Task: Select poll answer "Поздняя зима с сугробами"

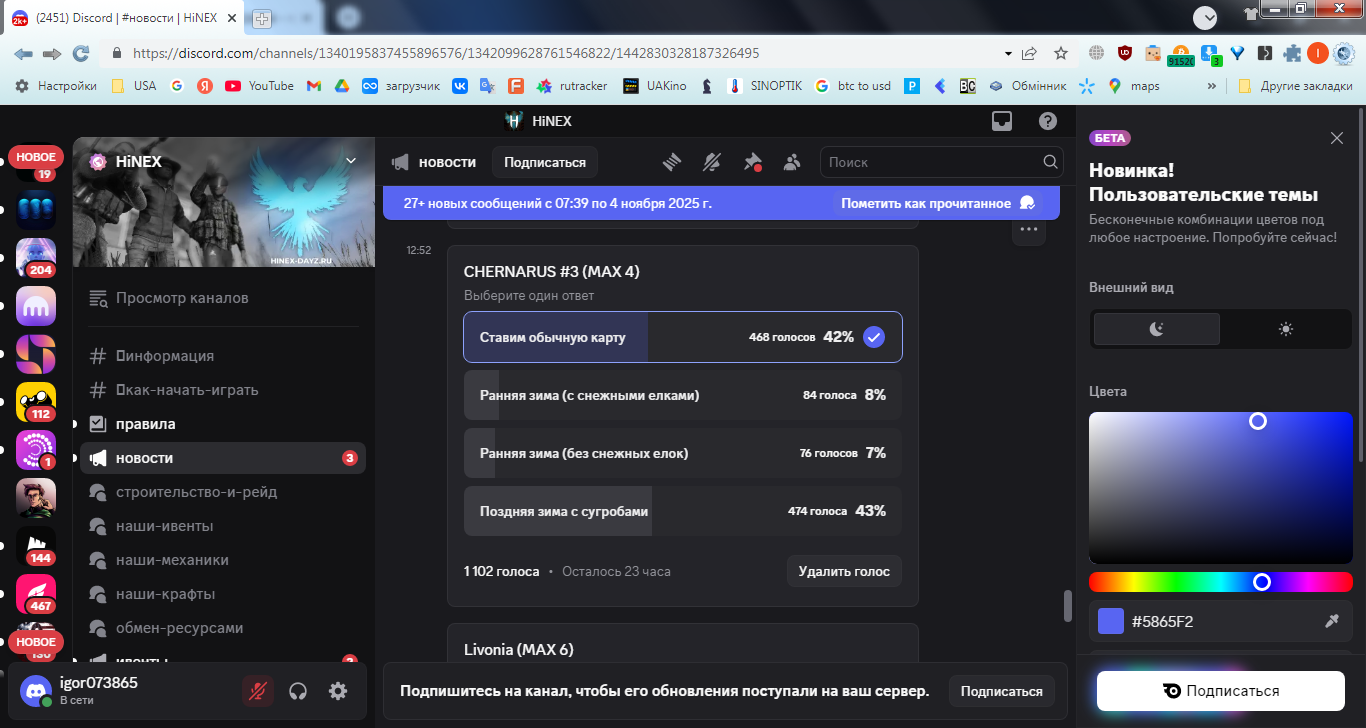Action: coord(683,511)
